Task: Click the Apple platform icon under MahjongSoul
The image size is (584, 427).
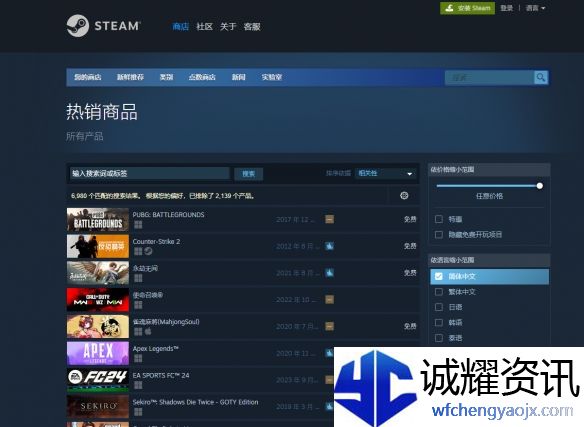Action: 148,331
